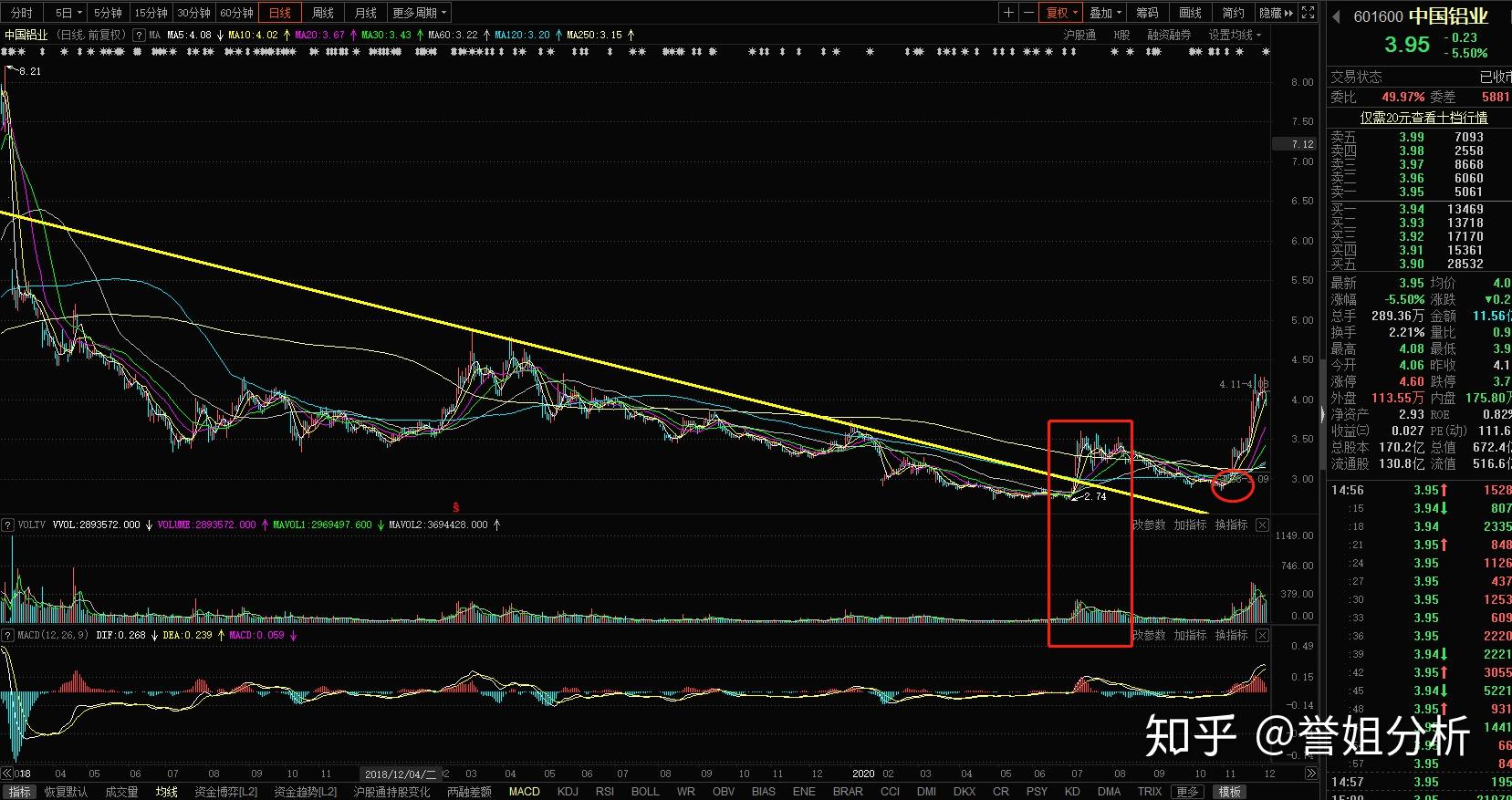Open the 叠加 overlay dropdown
The height and width of the screenshot is (800, 1512).
1106,13
